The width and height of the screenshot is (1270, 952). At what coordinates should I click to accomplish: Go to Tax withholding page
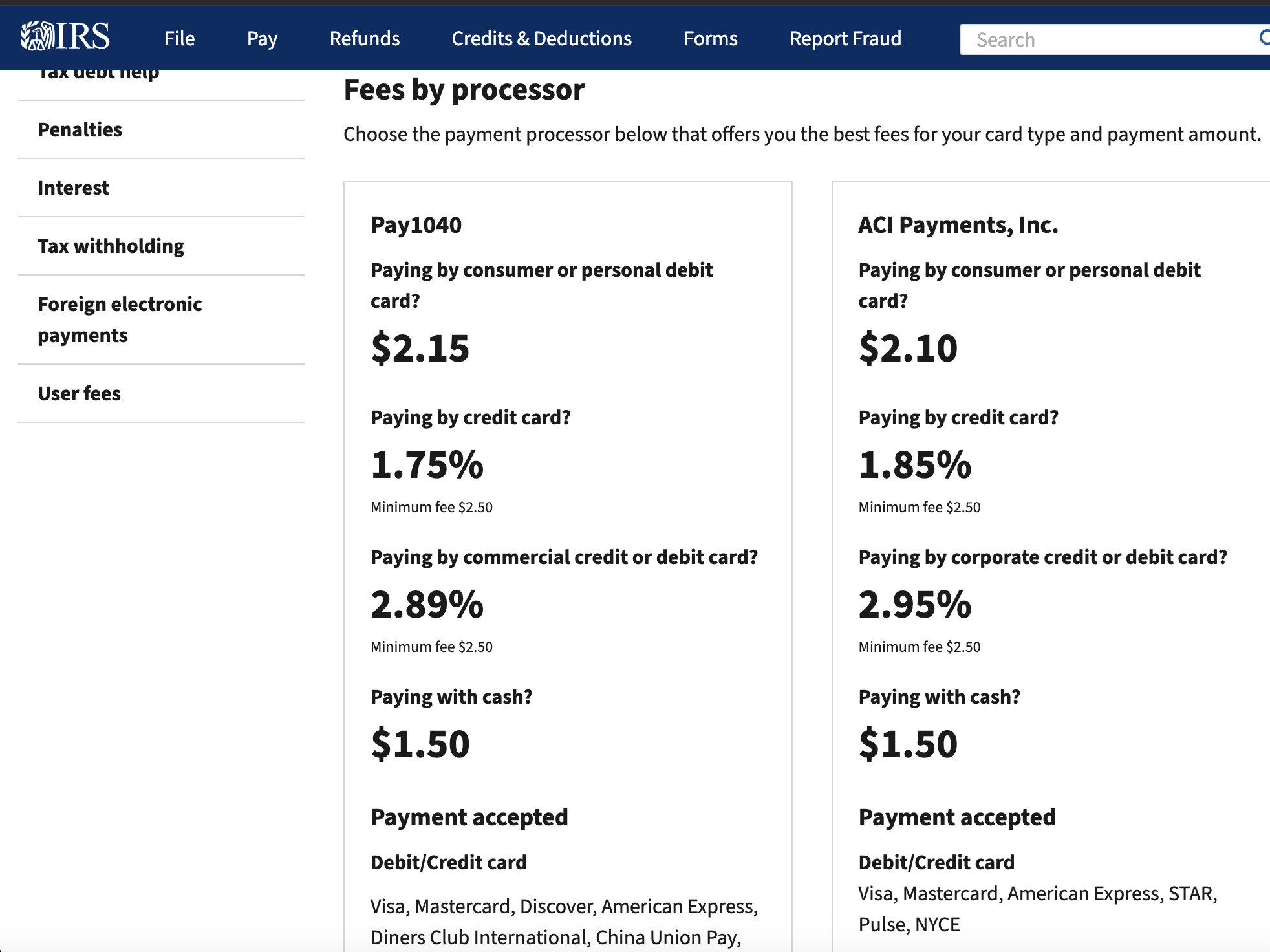111,246
